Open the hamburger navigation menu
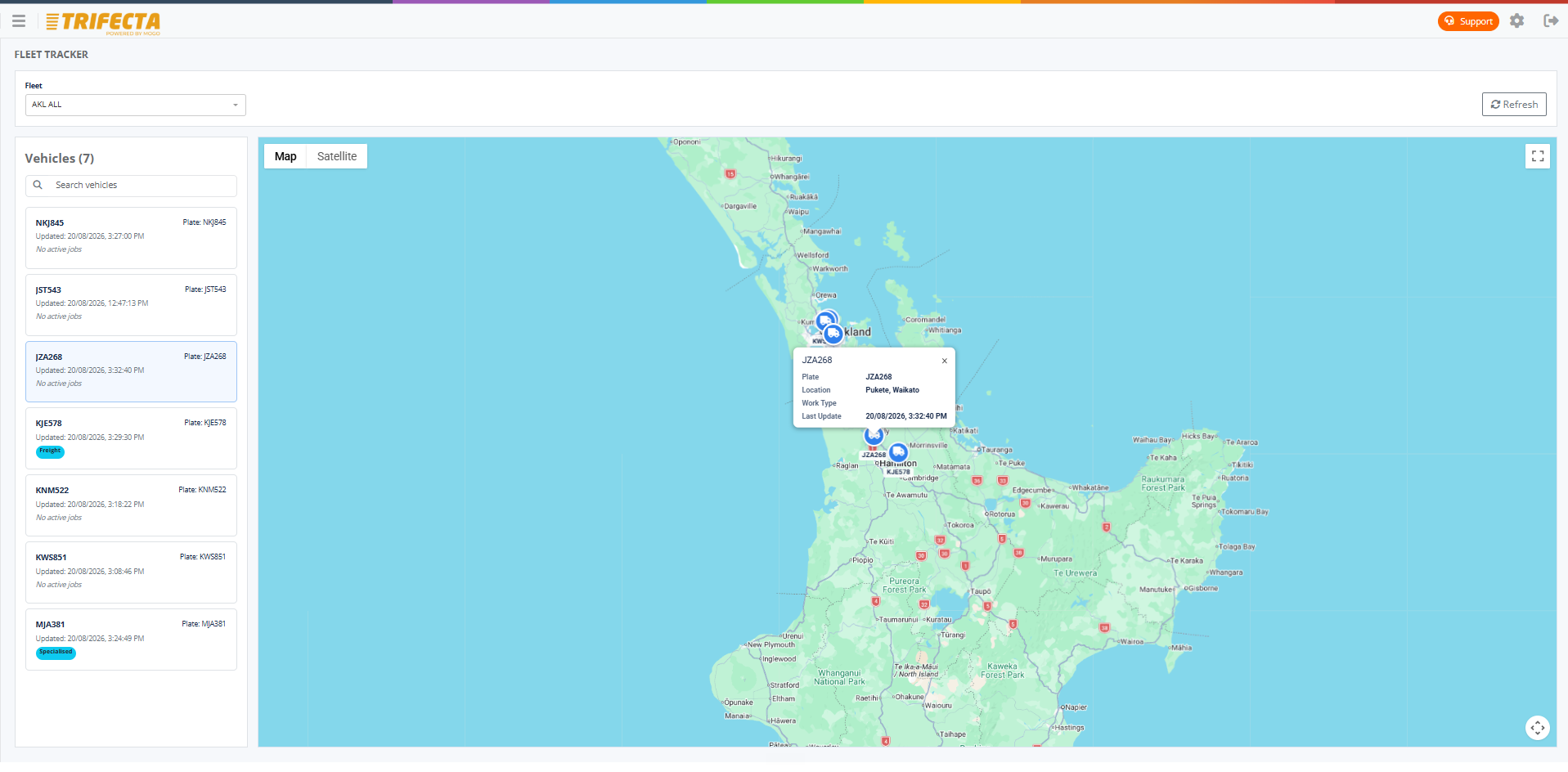Viewport: 1568px width, 772px height. point(19,21)
